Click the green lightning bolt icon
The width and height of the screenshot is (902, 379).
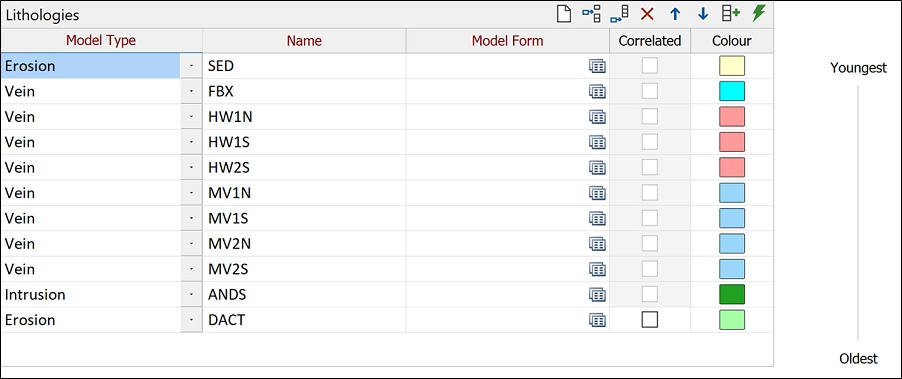(759, 14)
